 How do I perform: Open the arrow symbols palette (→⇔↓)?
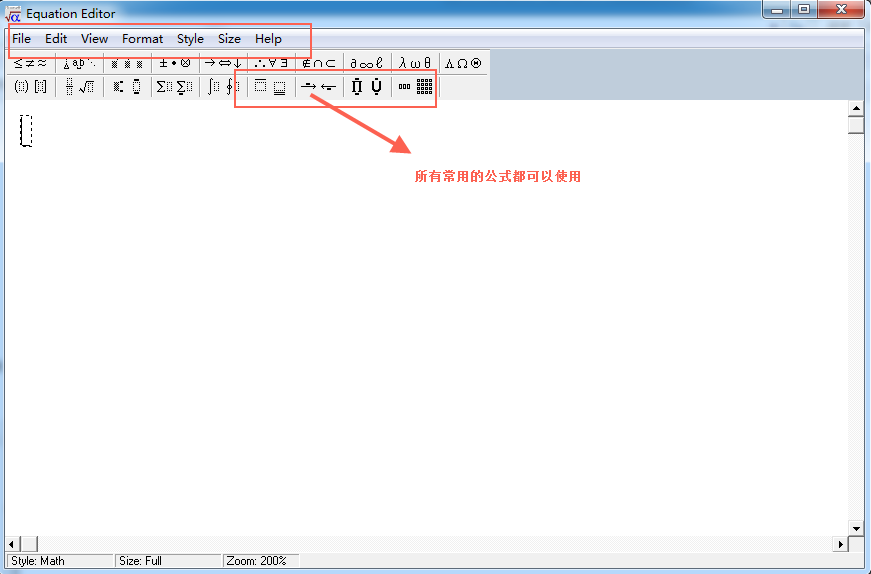pyautogui.click(x=222, y=63)
